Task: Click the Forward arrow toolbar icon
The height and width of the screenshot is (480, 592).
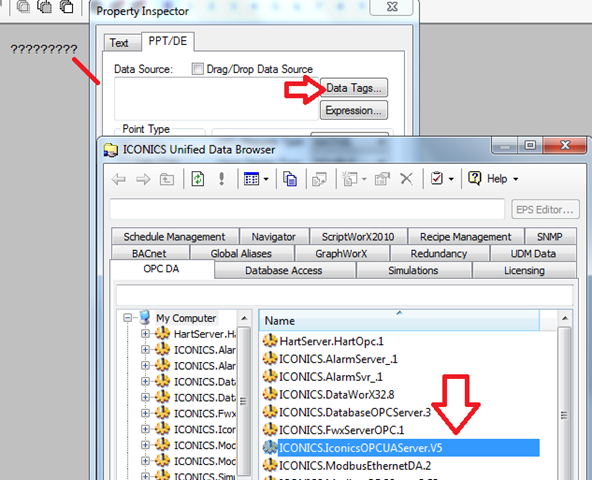Action: pos(143,179)
